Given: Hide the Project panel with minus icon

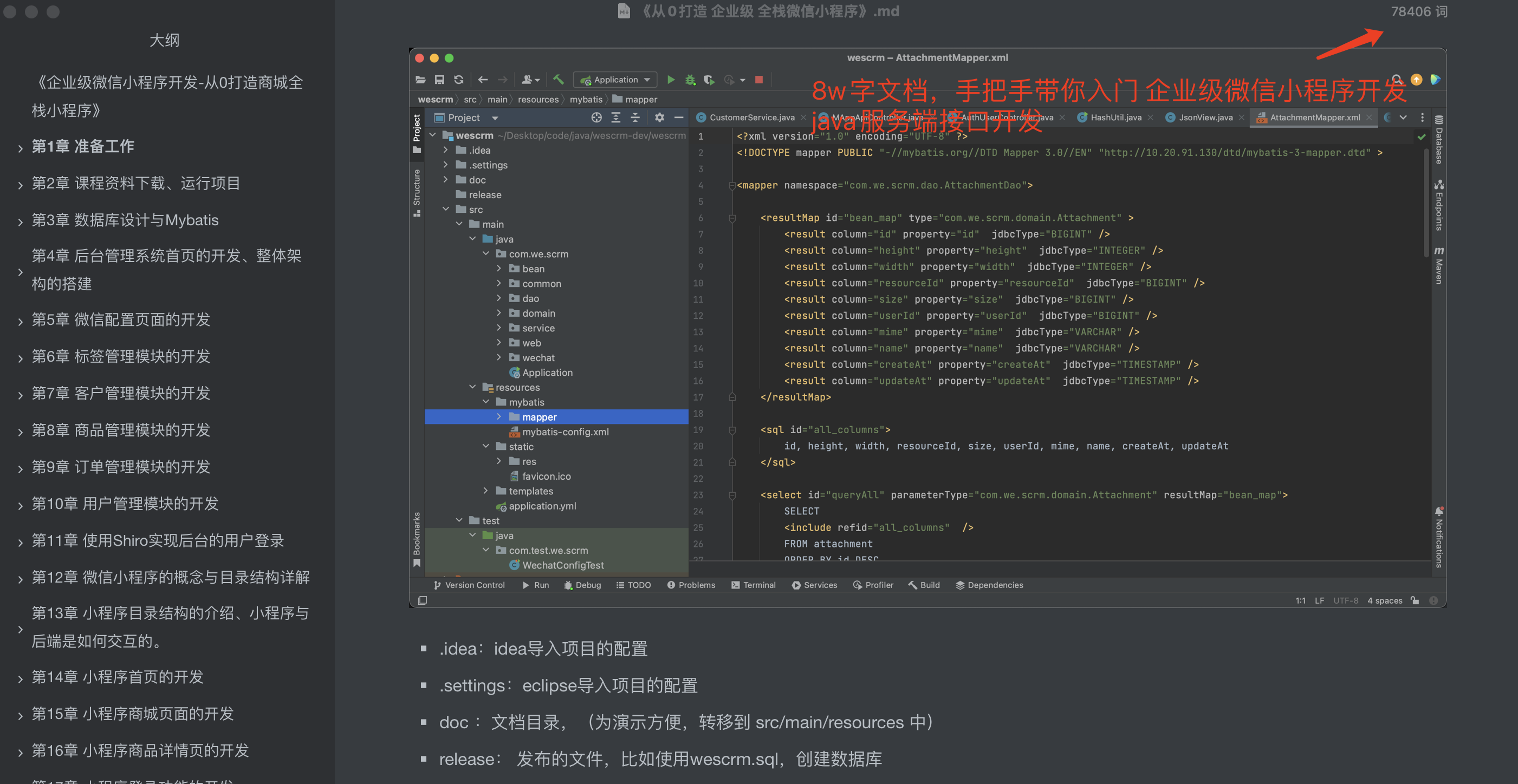Looking at the screenshot, I should [x=679, y=117].
